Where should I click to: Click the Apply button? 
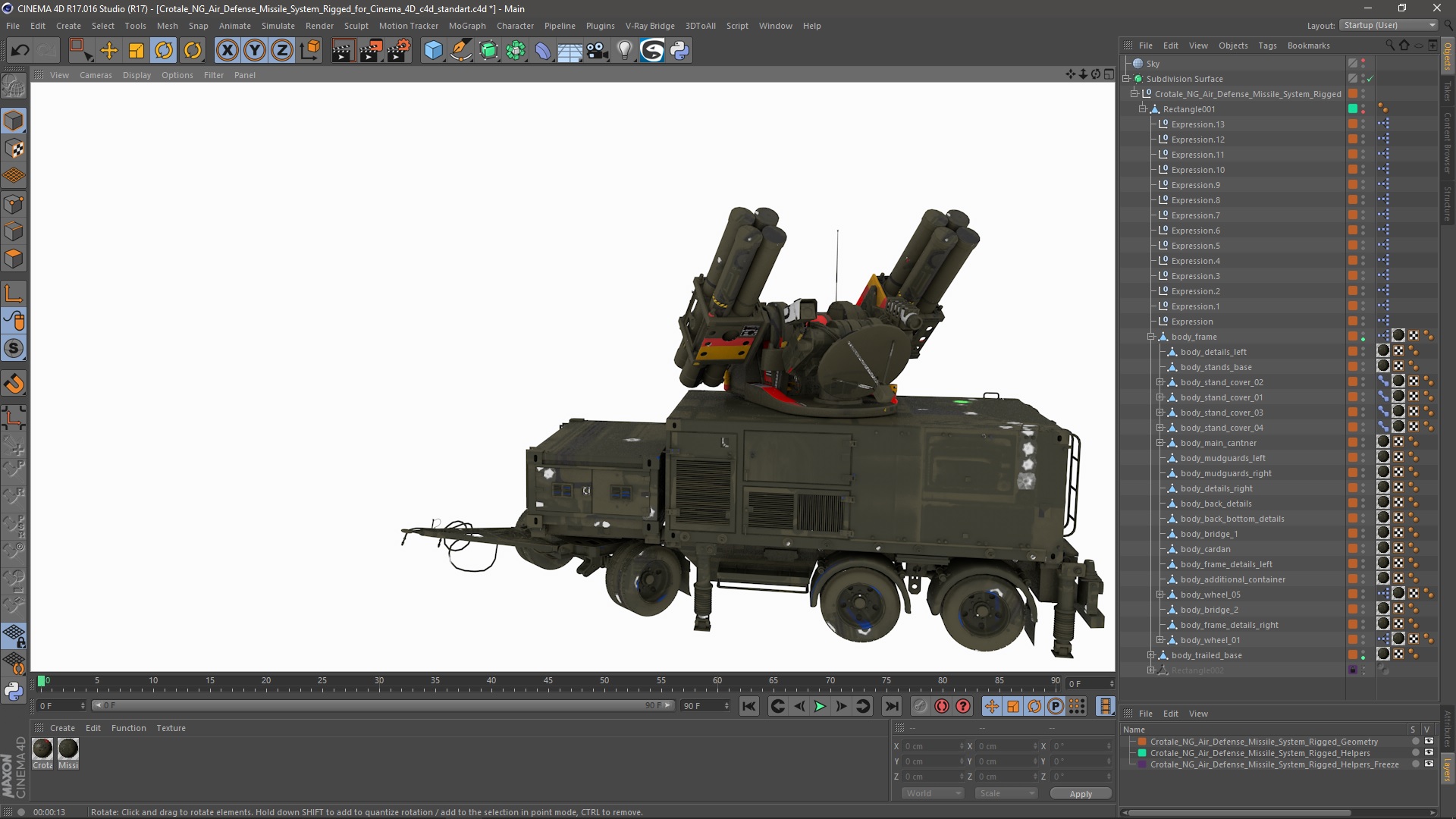1081,793
